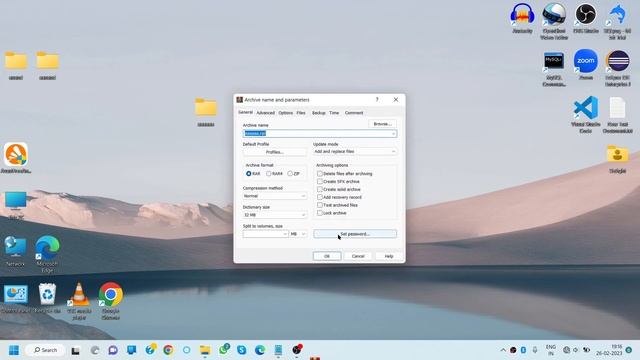Open the Zoom desktop shortcut

click(x=586, y=64)
